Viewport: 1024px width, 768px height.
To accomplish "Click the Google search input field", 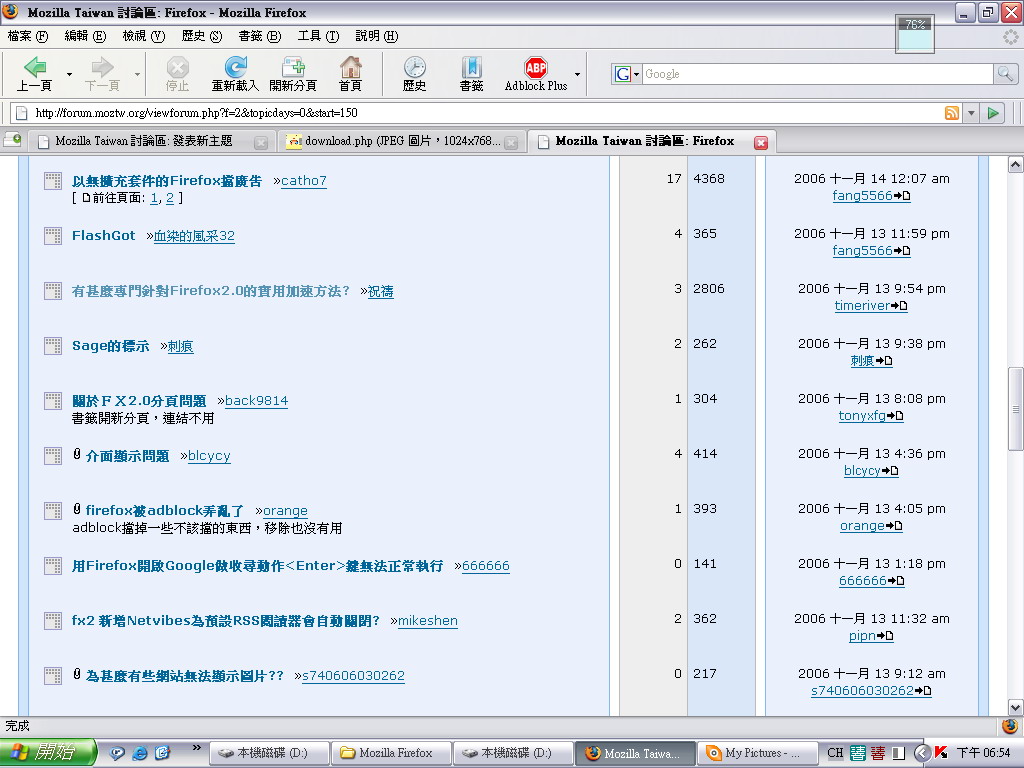I will coord(815,74).
